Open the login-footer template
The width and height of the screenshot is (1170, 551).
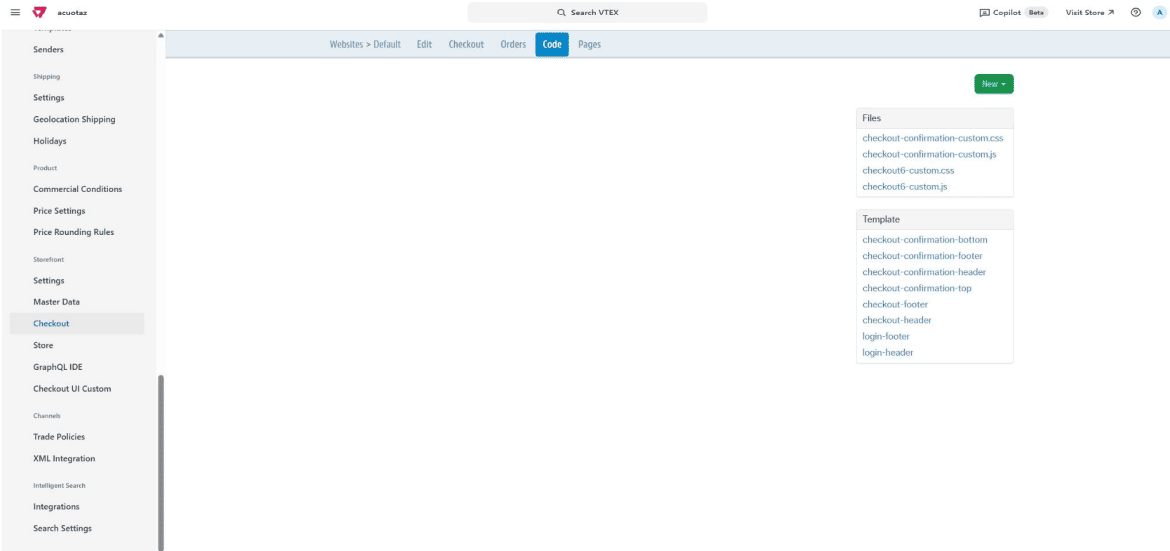click(x=886, y=336)
